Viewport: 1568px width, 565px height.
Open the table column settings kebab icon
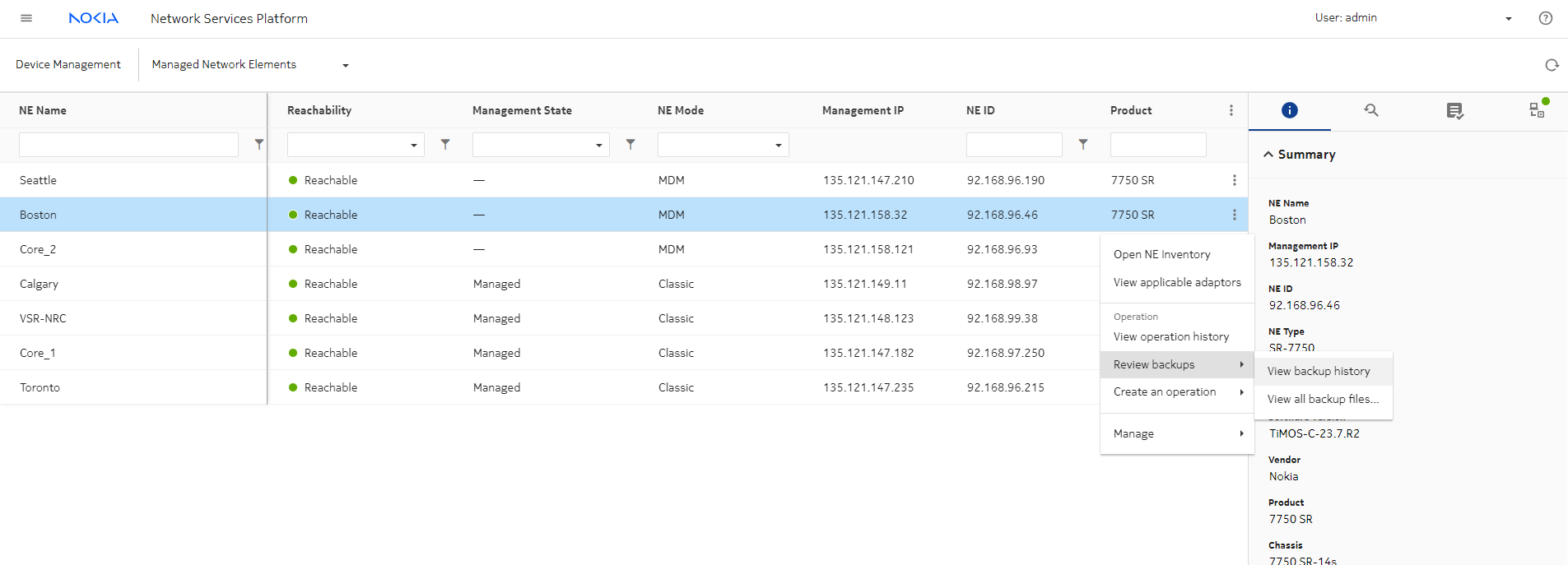pos(1231,110)
